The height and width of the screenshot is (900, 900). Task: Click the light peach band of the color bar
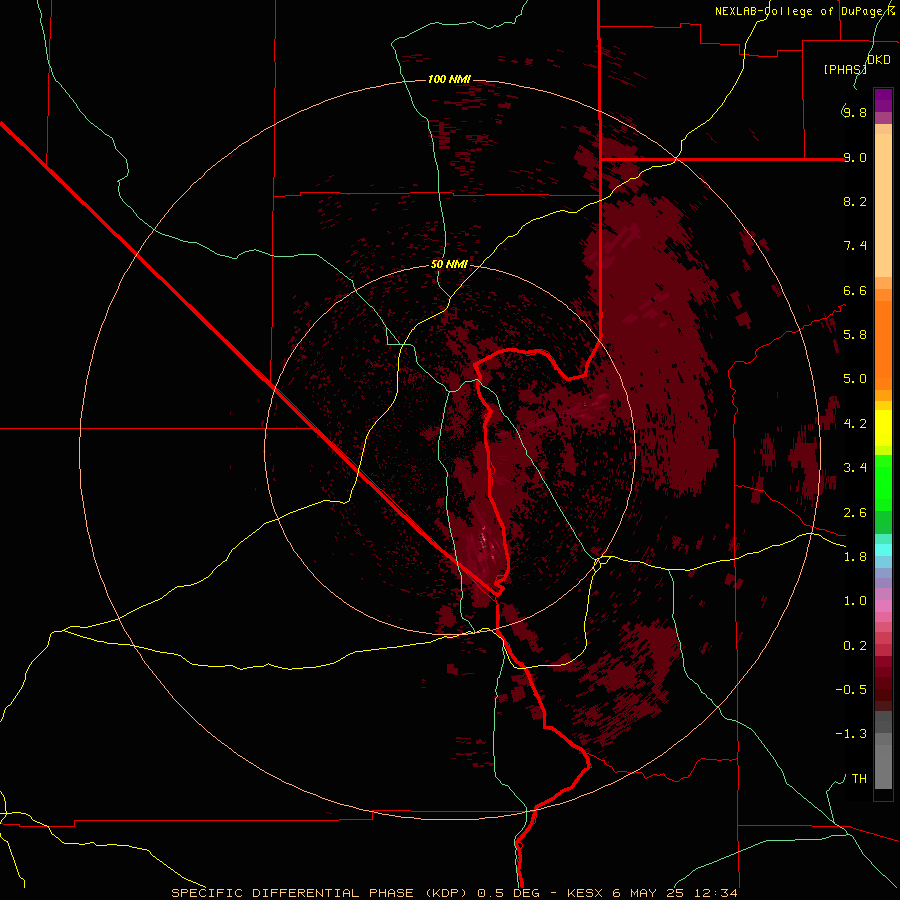pyautogui.click(x=883, y=205)
